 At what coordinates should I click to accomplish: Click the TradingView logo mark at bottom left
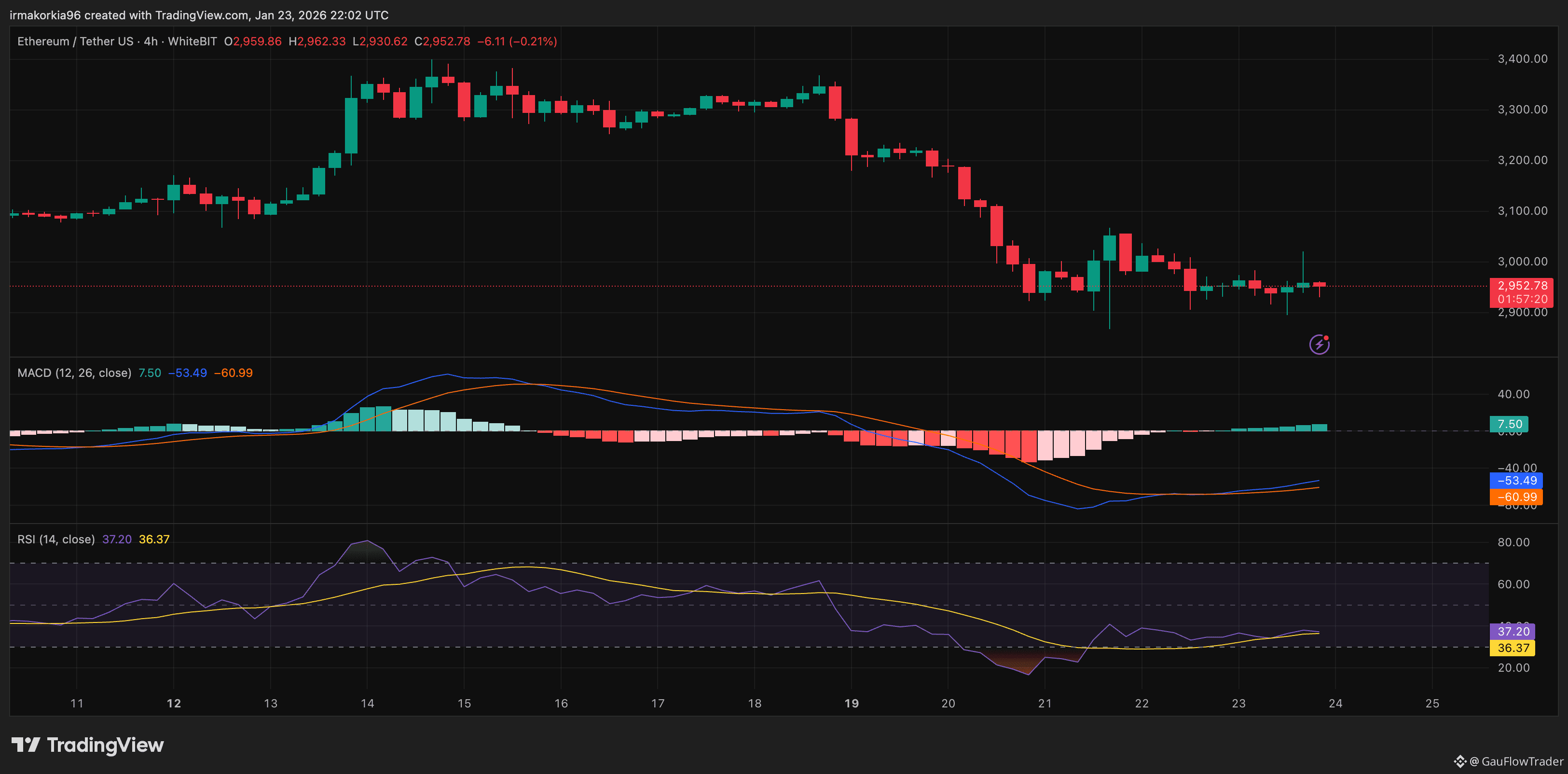click(26, 744)
